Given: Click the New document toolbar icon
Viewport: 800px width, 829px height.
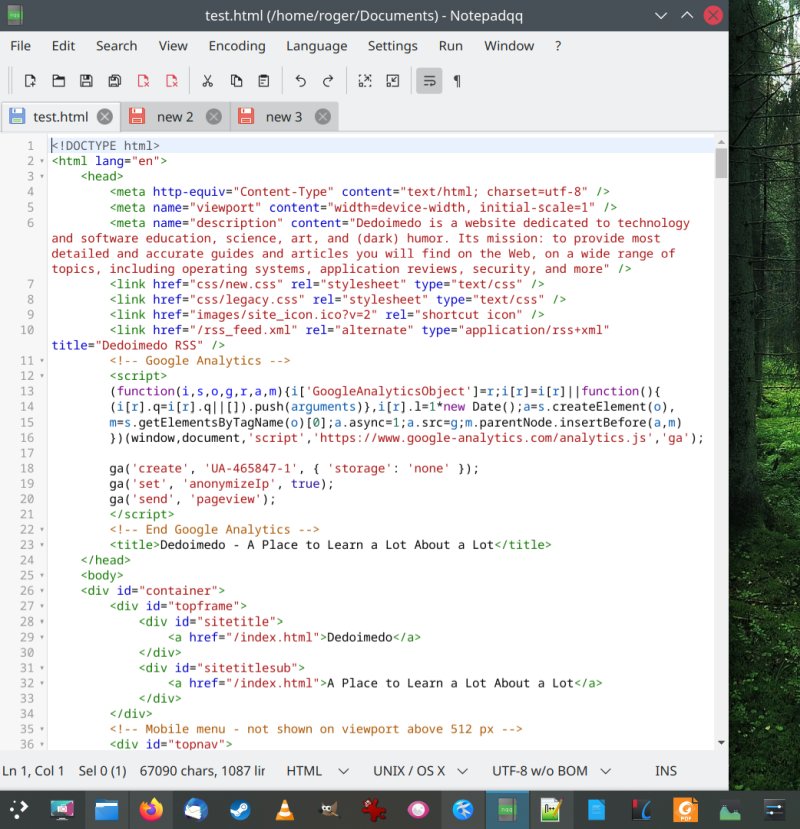Looking at the screenshot, I should tap(30, 81).
